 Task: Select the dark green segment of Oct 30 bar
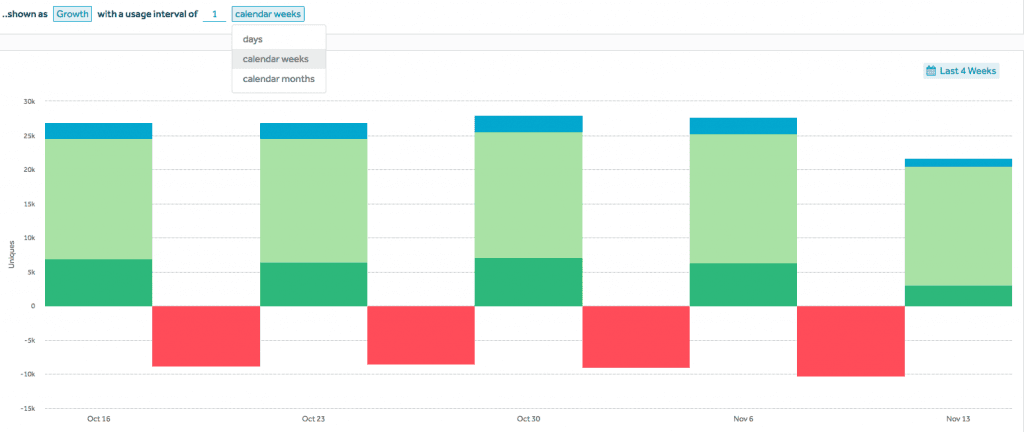[528, 282]
